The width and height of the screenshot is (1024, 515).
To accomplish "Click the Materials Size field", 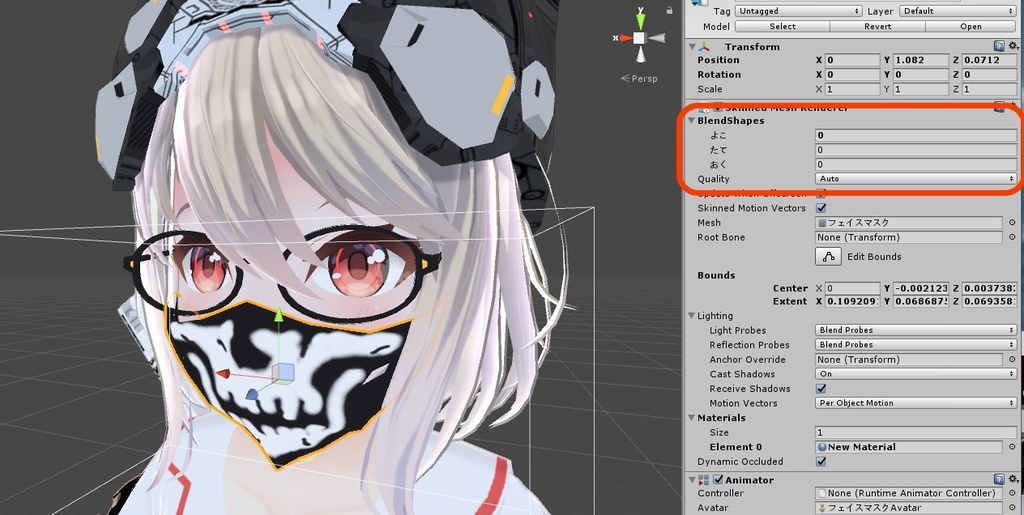I will click(916, 433).
